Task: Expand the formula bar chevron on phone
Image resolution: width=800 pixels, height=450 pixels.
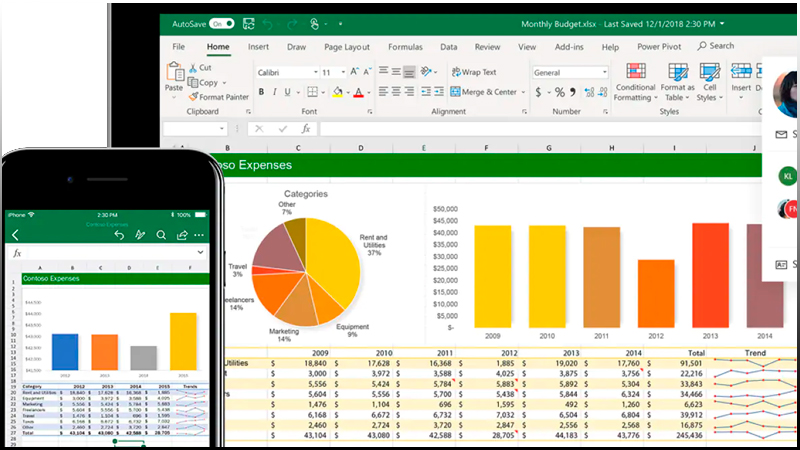Action: point(199,254)
